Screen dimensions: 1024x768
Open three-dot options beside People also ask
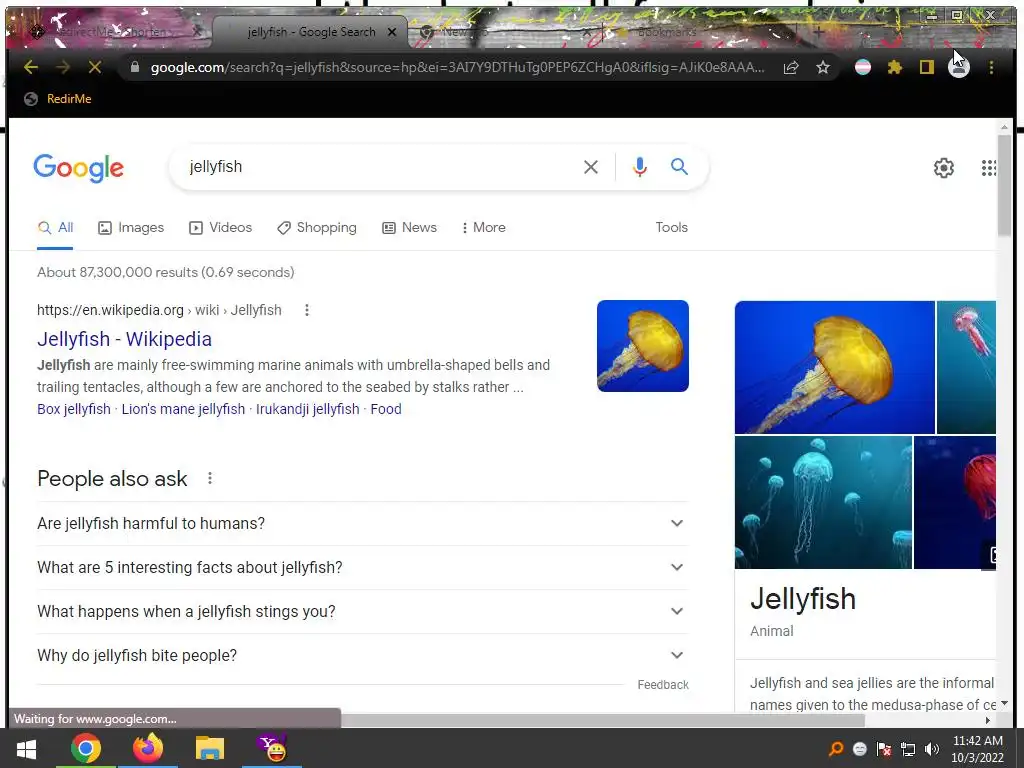click(210, 478)
